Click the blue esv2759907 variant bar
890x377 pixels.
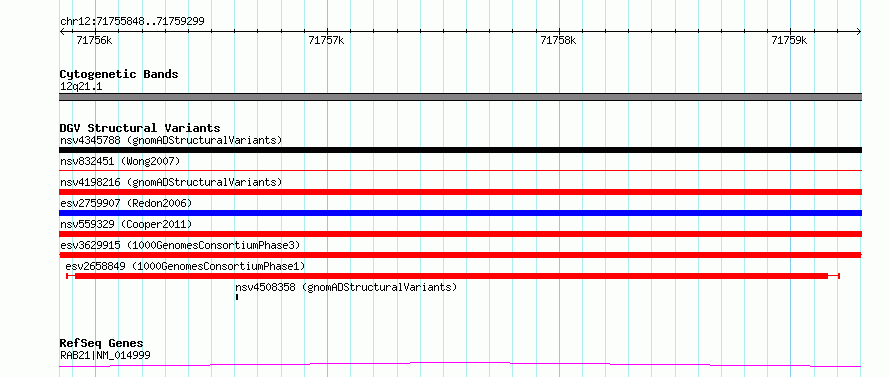coord(460,213)
